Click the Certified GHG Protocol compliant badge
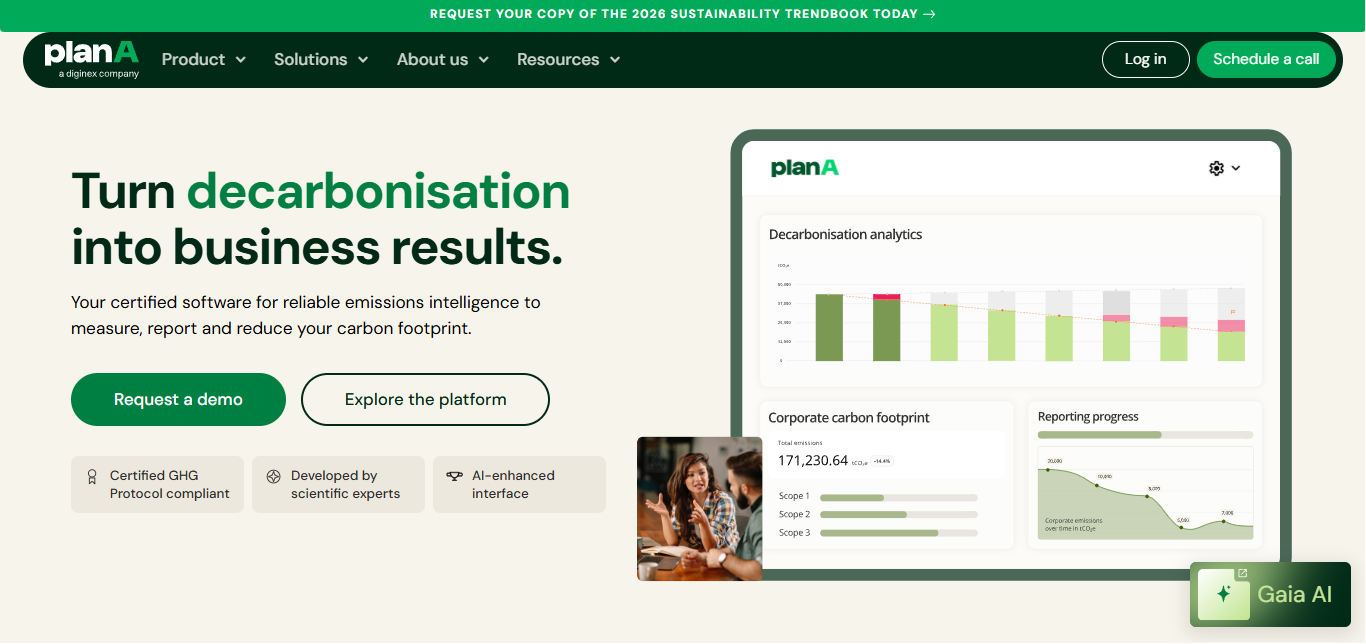The height and width of the screenshot is (644, 1366). point(157,485)
